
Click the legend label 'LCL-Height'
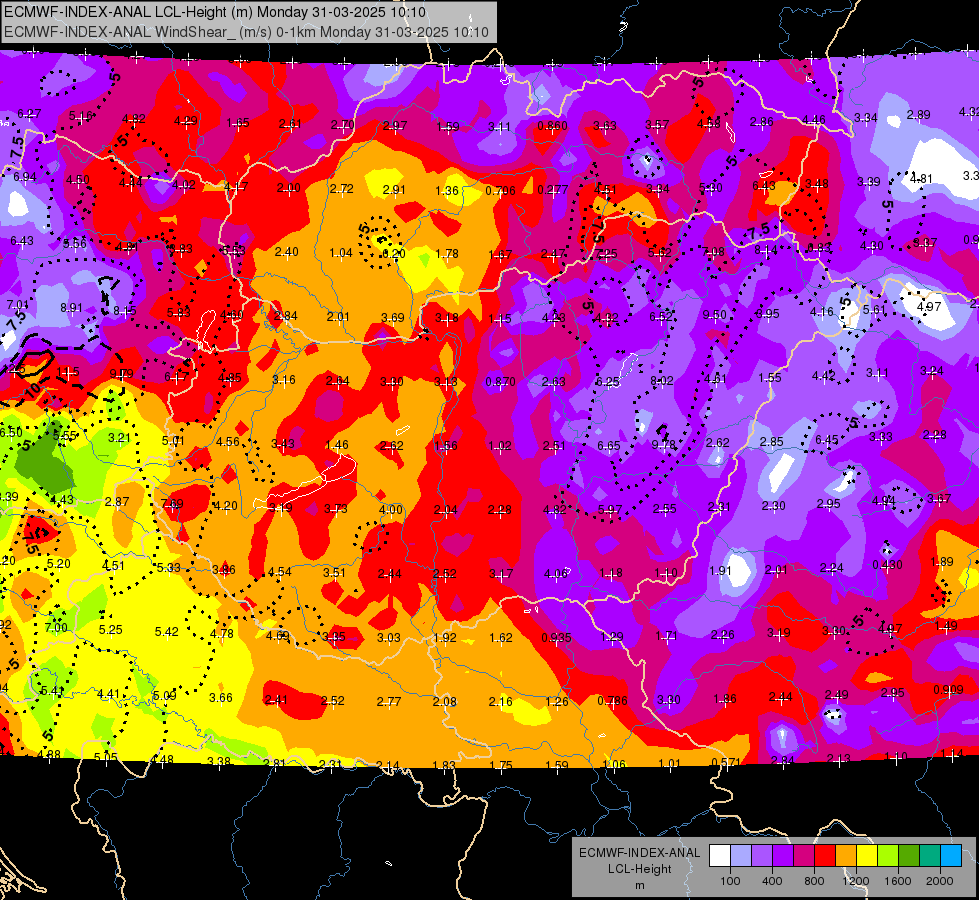(639, 869)
